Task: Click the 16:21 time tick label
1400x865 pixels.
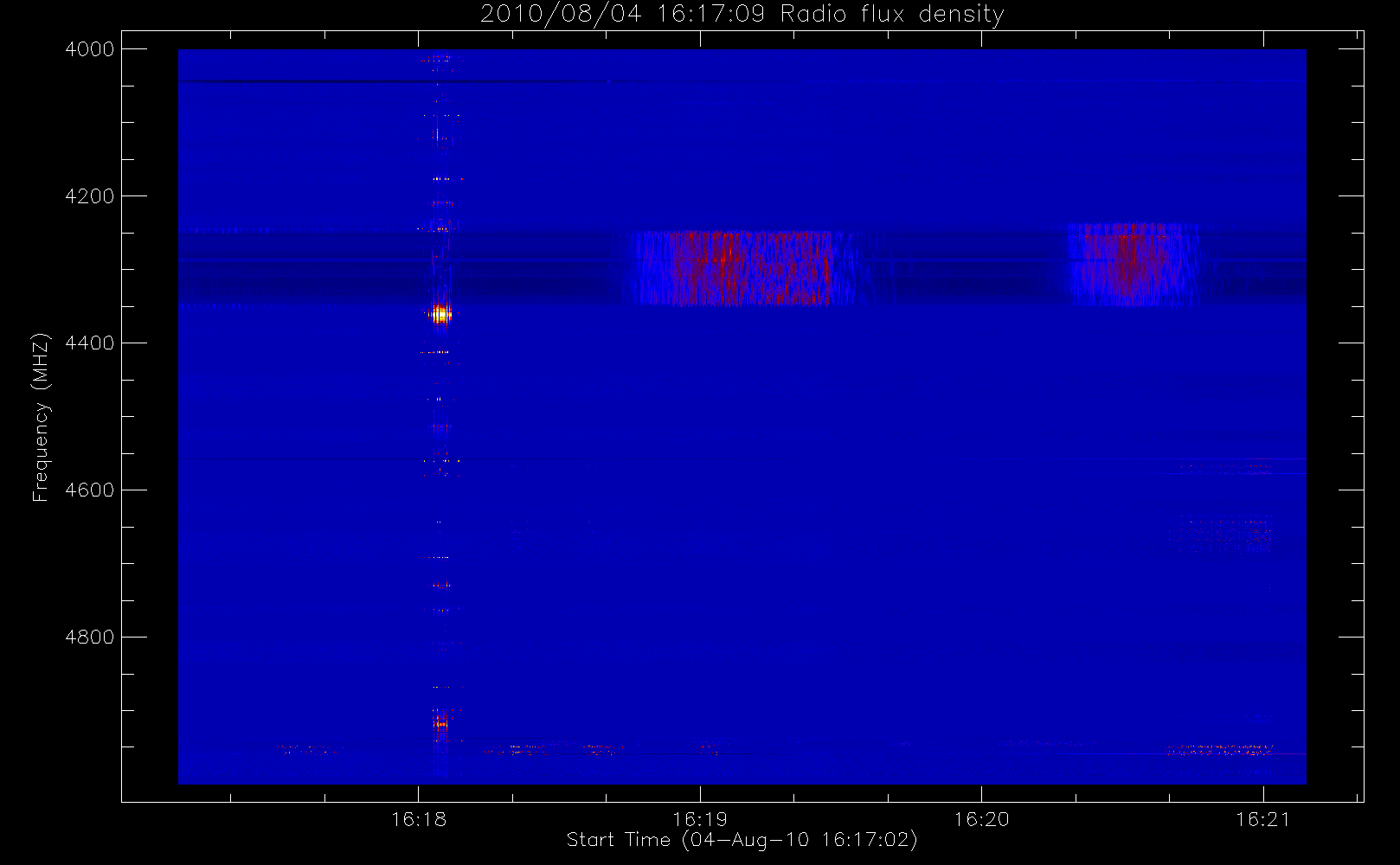Action: (1262, 819)
